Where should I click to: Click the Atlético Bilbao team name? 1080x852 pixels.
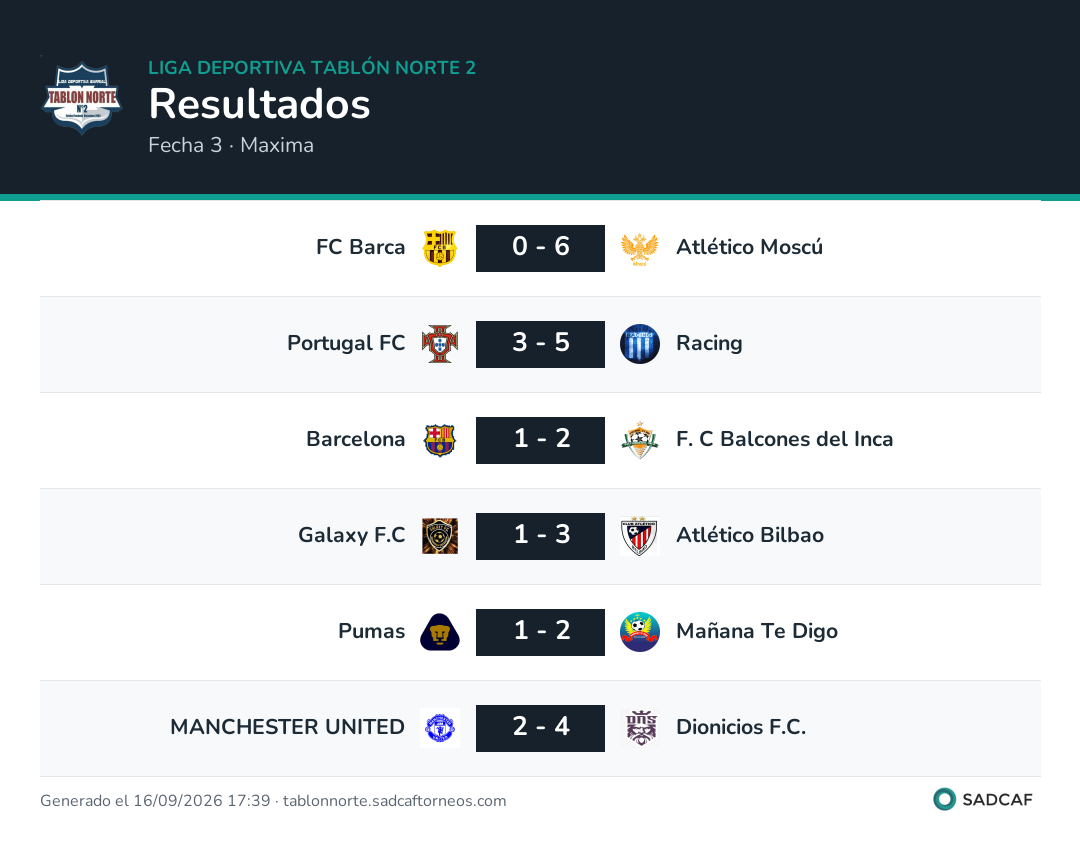749,535
